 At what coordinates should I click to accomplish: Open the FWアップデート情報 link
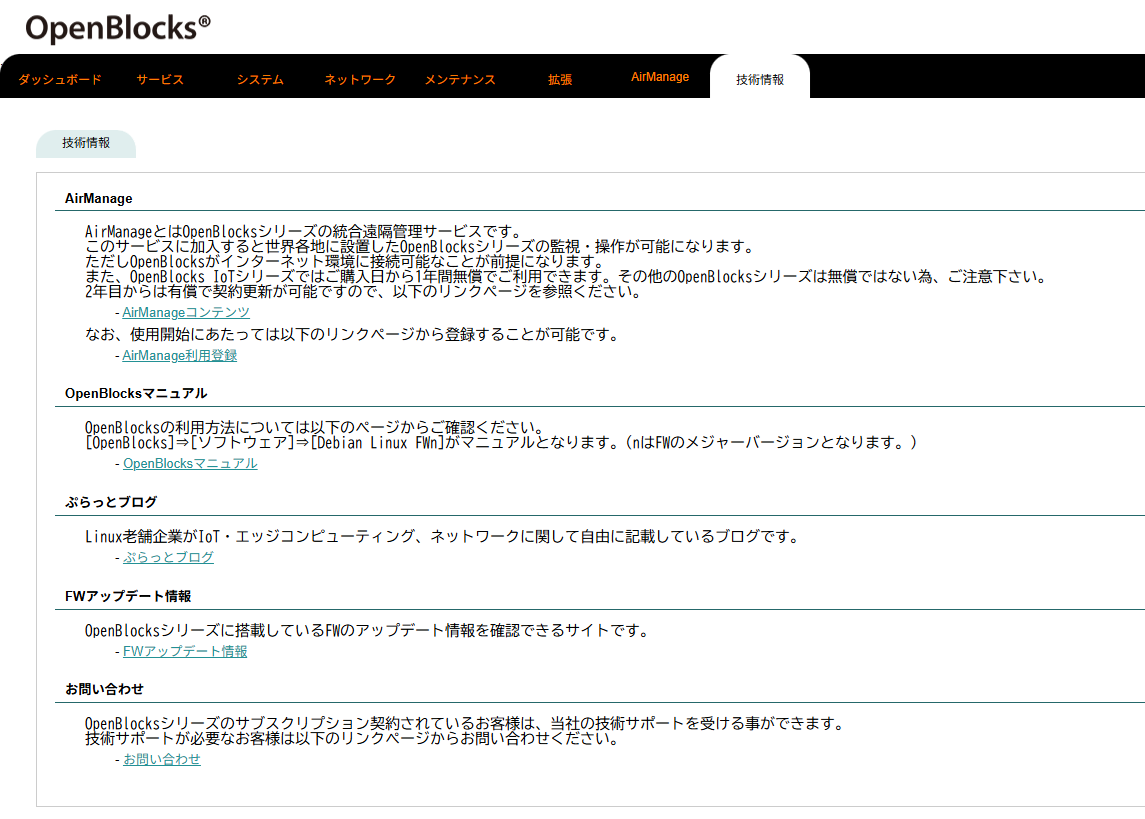click(185, 651)
